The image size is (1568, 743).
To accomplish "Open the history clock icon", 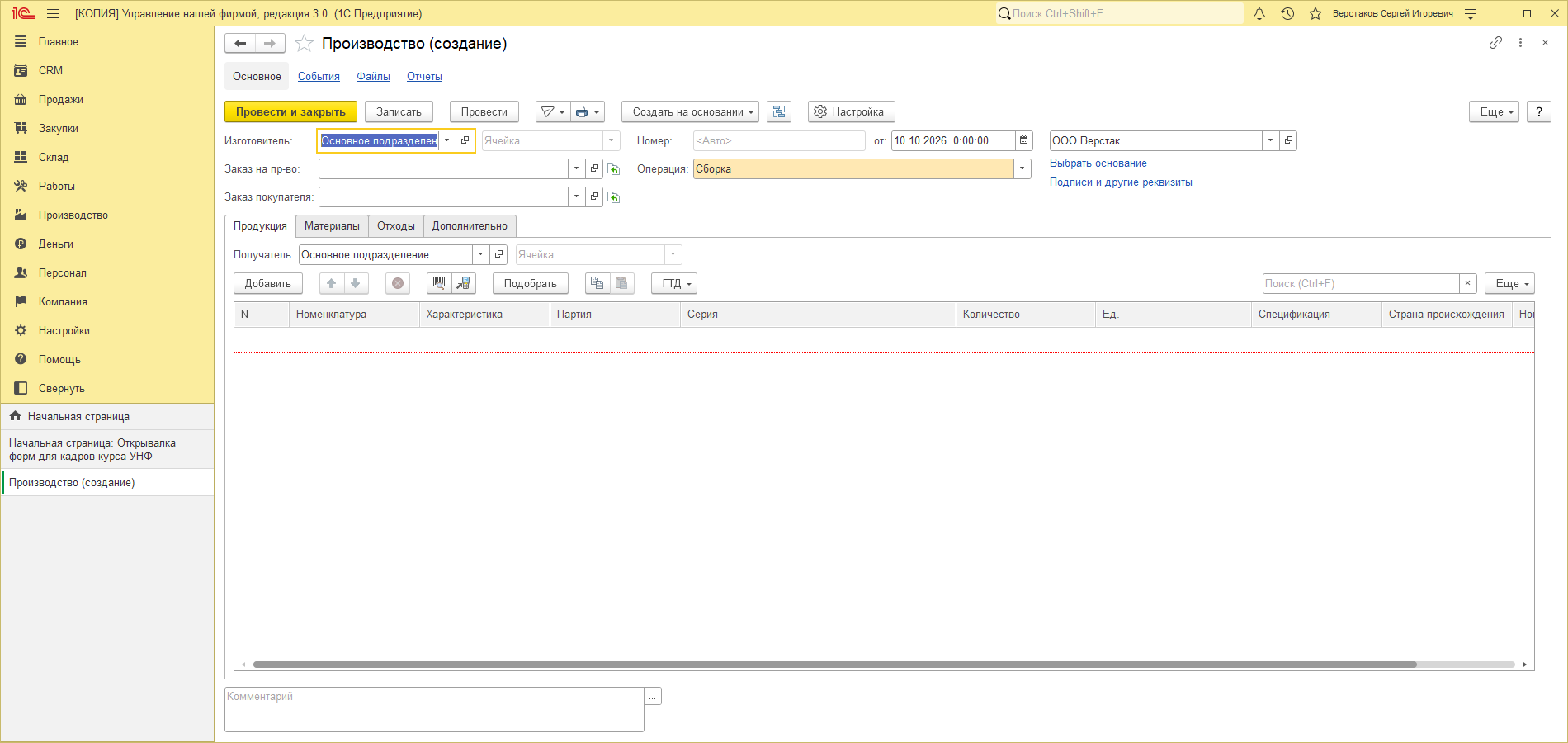I will [x=1287, y=13].
